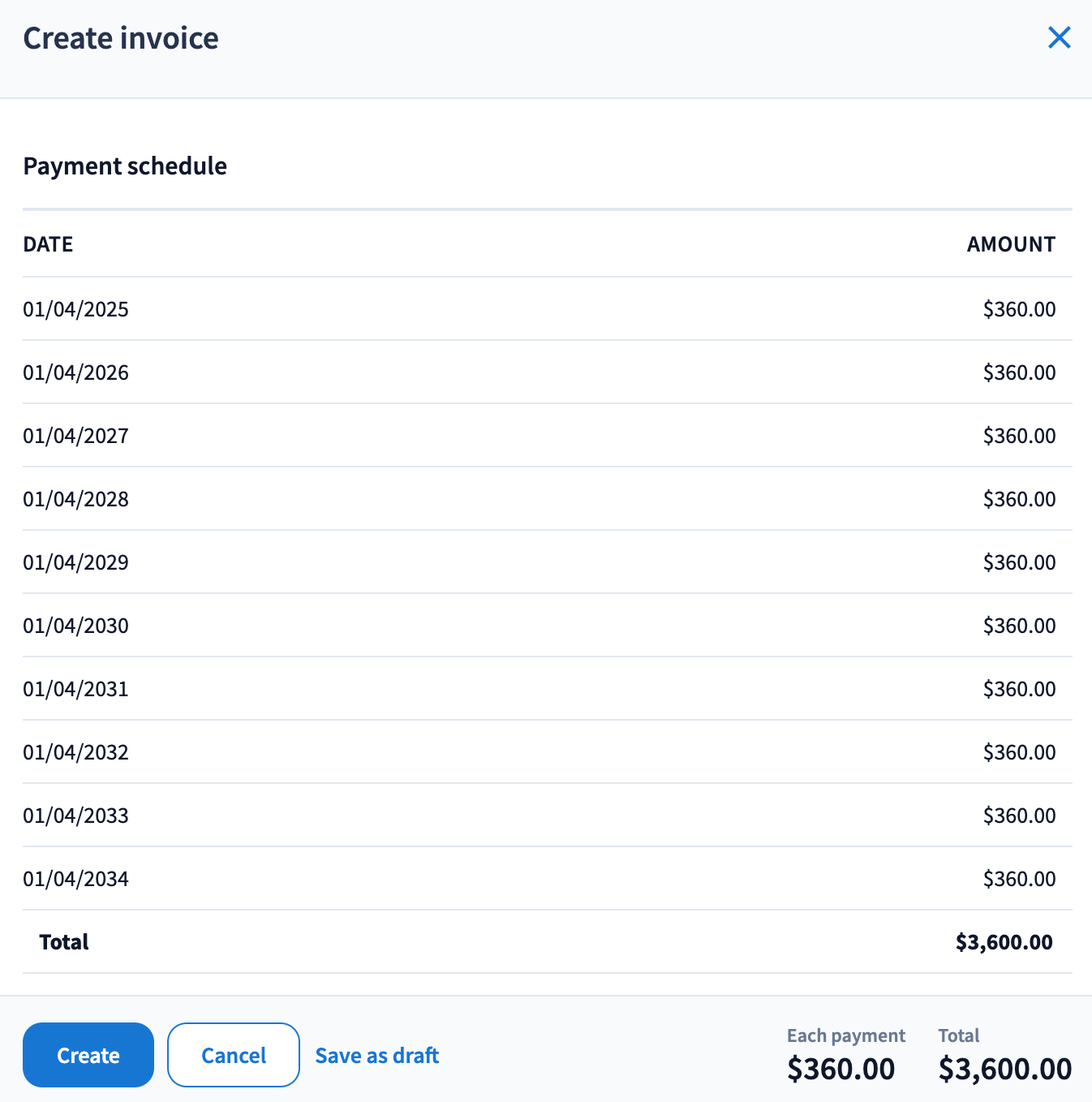Click the 01/04/2027 schedule entry
The height and width of the screenshot is (1102, 1092).
(75, 436)
